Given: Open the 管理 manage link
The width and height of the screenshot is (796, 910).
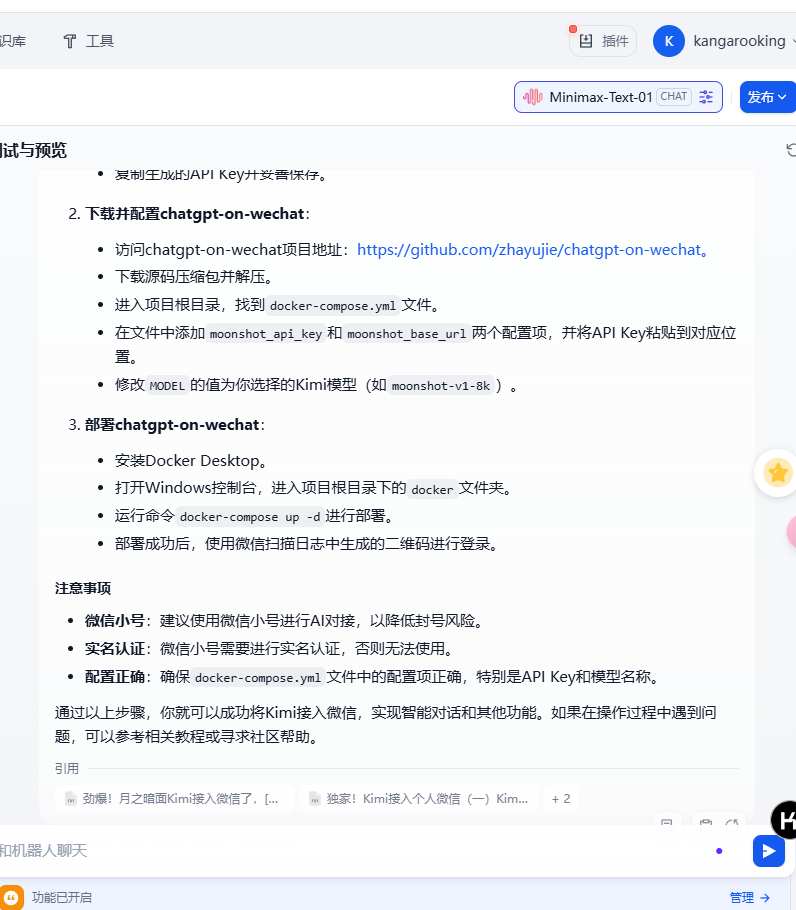Looking at the screenshot, I should point(749,897).
